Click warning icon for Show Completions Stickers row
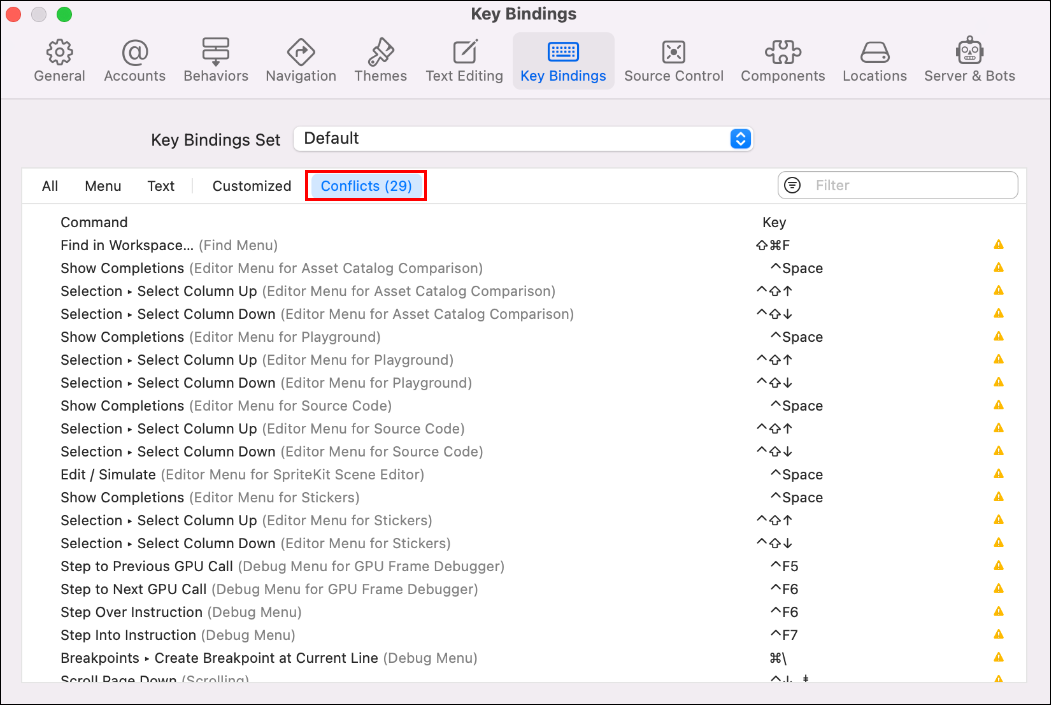This screenshot has width=1051, height=705. point(999,497)
